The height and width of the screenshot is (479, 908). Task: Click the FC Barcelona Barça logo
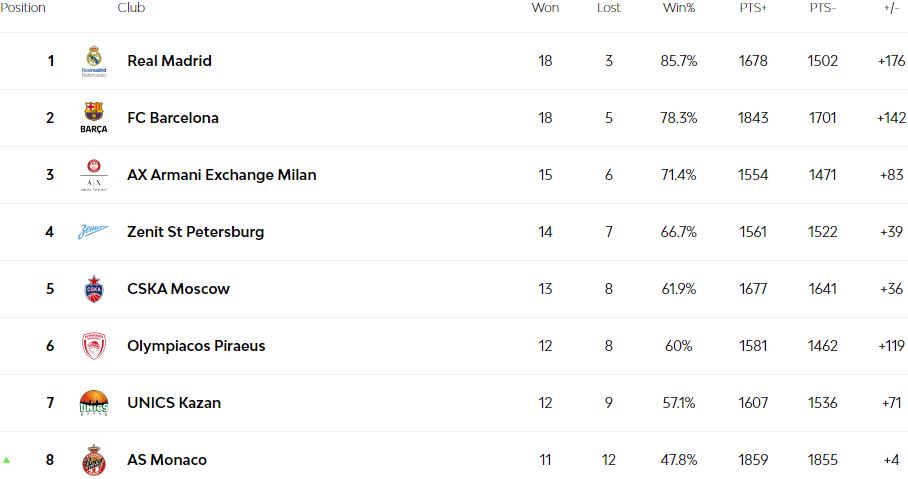(94, 118)
